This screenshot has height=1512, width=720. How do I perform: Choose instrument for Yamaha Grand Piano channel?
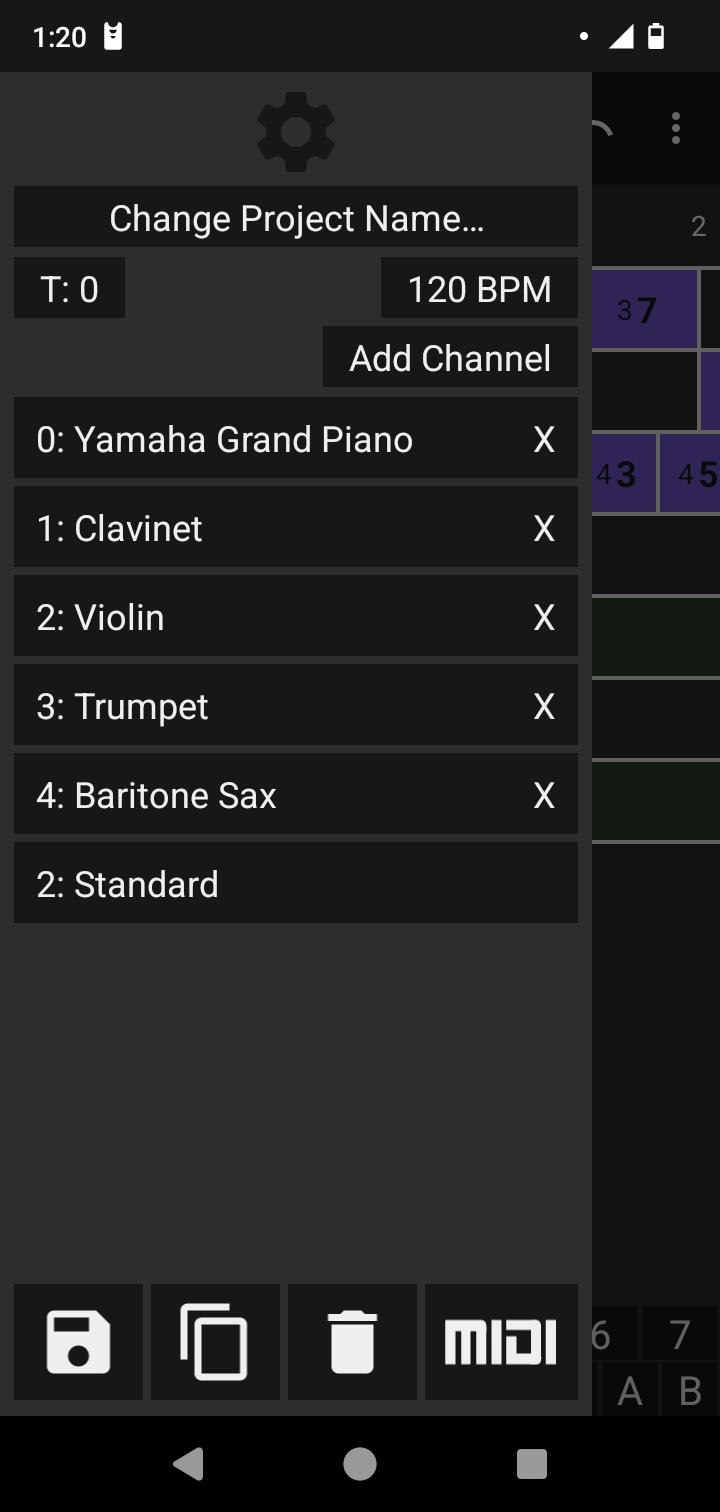tap(260, 439)
